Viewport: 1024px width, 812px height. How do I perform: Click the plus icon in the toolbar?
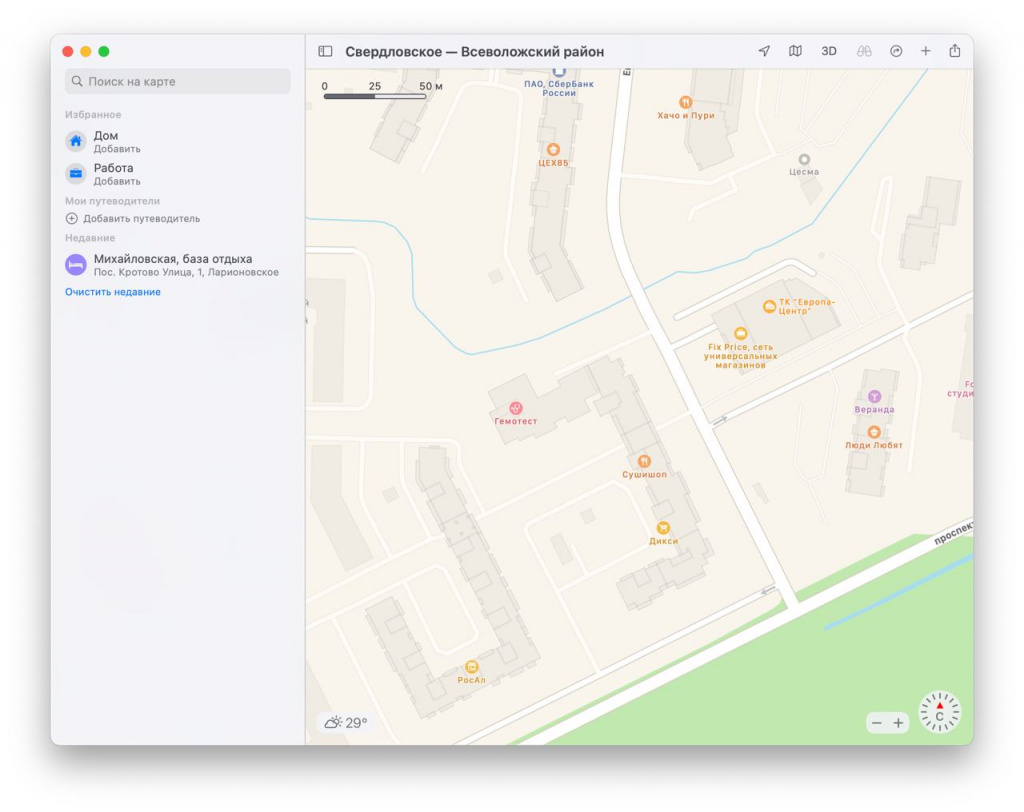[x=926, y=51]
